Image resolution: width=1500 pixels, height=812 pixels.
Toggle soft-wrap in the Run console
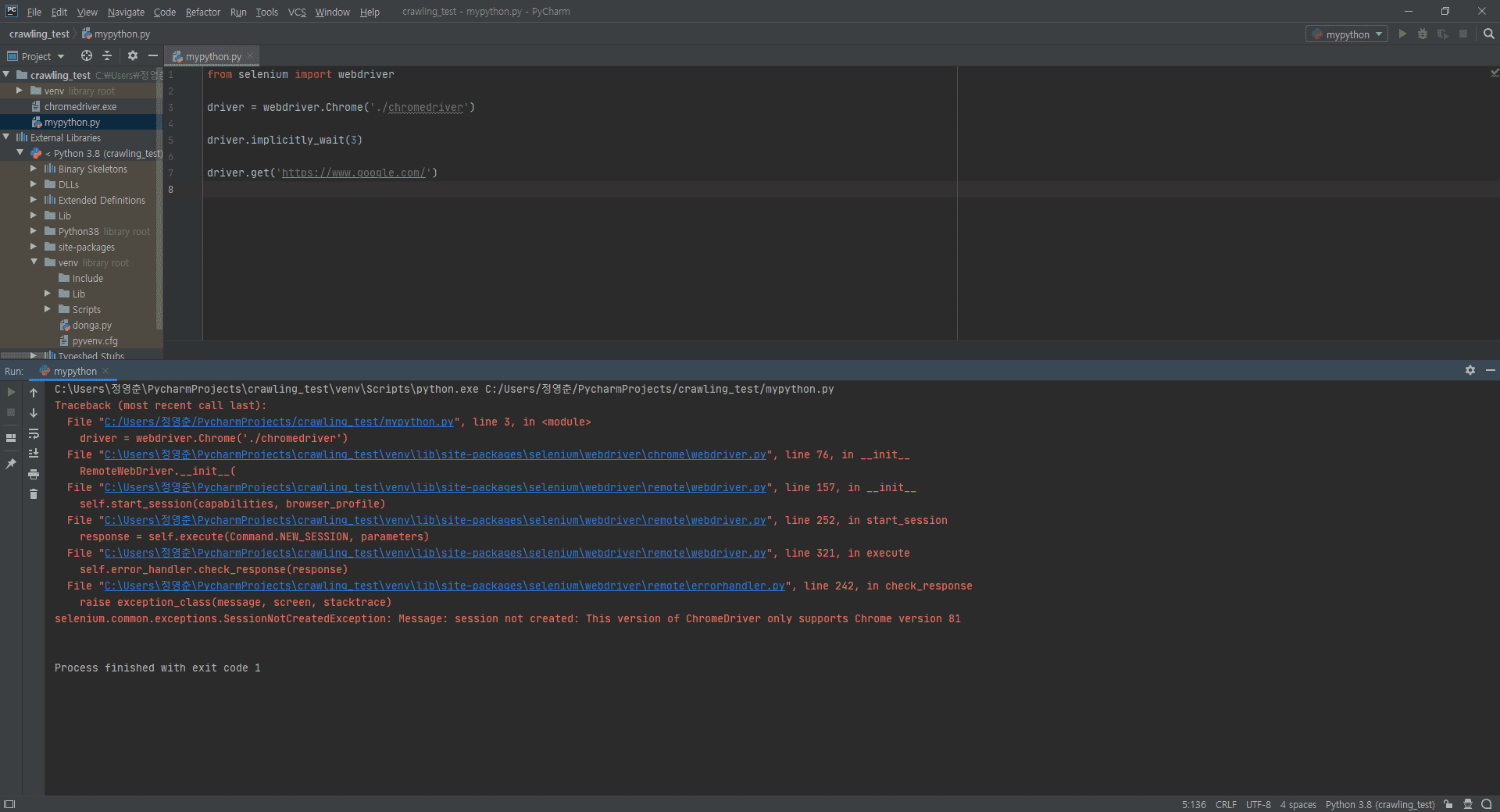click(x=34, y=433)
